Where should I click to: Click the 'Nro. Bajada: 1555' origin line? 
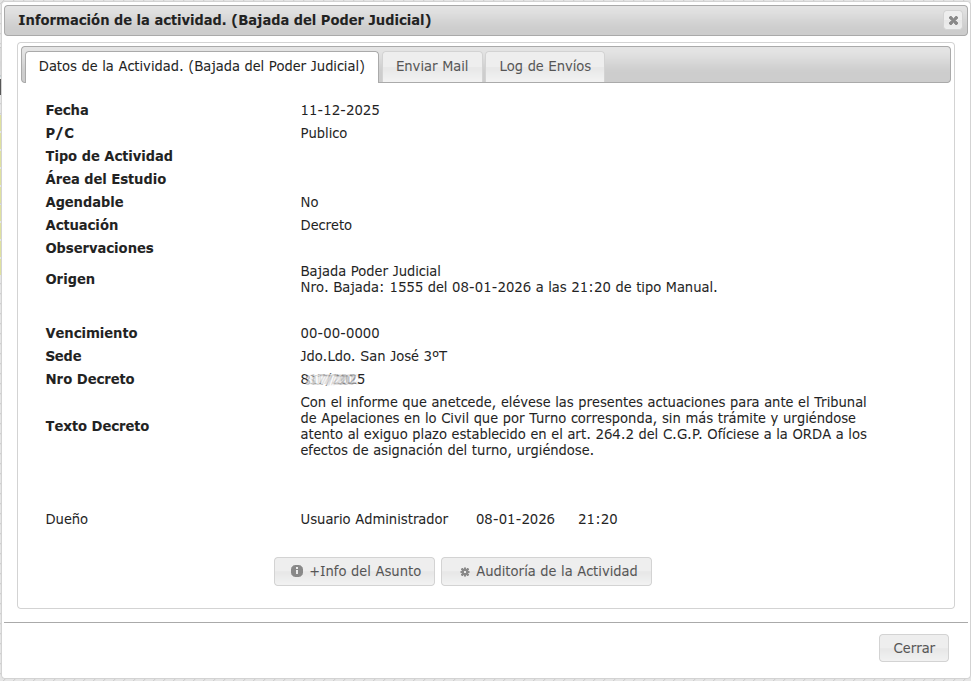pyautogui.click(x=508, y=288)
